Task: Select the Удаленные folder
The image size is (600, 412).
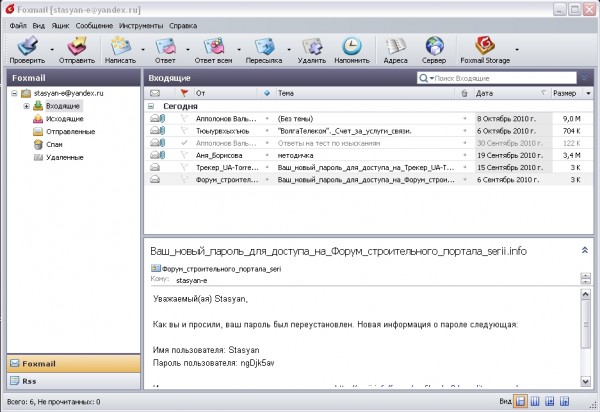Action: click(x=64, y=158)
